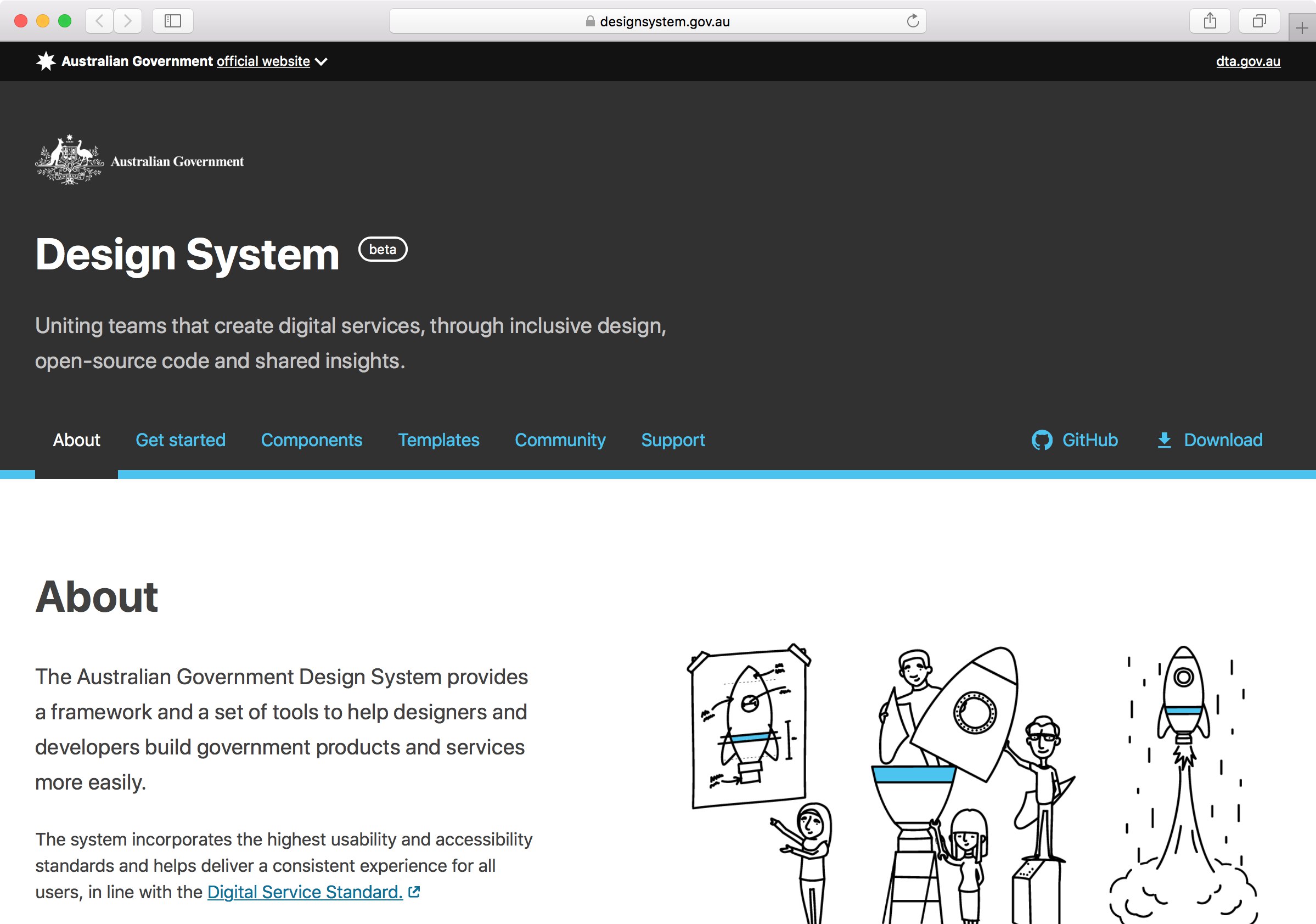Click the GitHub octocat icon
Viewport: 1316px width, 924px height.
(1042, 440)
